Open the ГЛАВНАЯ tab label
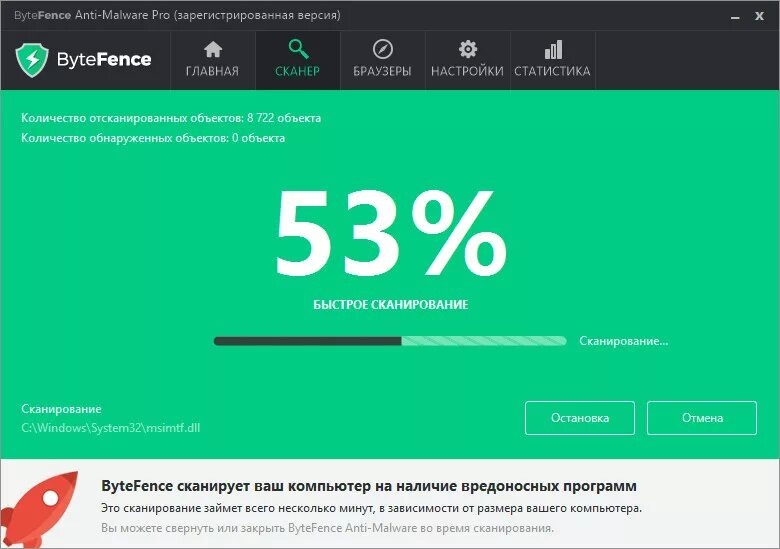 (x=212, y=71)
